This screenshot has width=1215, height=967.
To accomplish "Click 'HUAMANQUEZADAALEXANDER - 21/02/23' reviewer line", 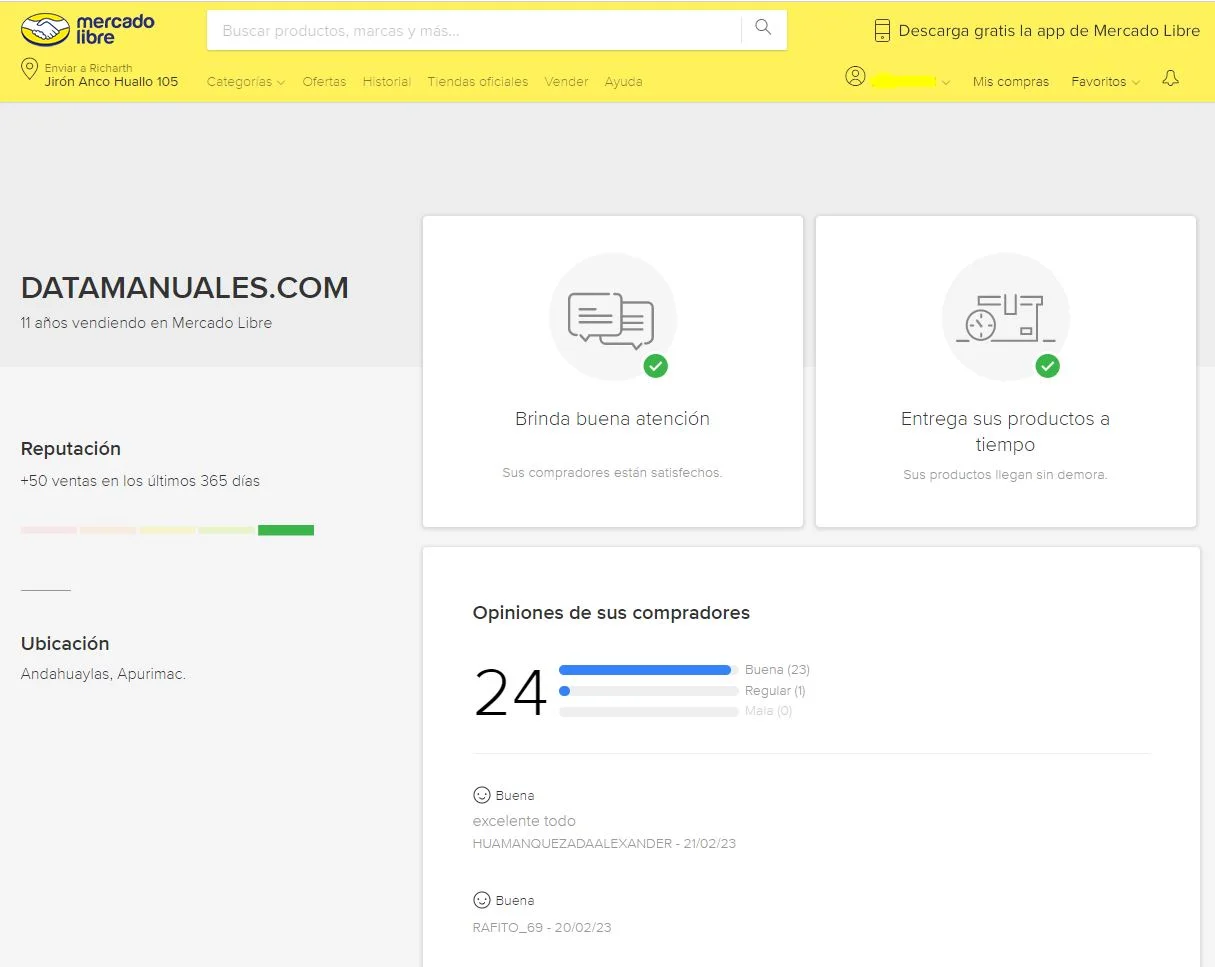I will [x=604, y=844].
